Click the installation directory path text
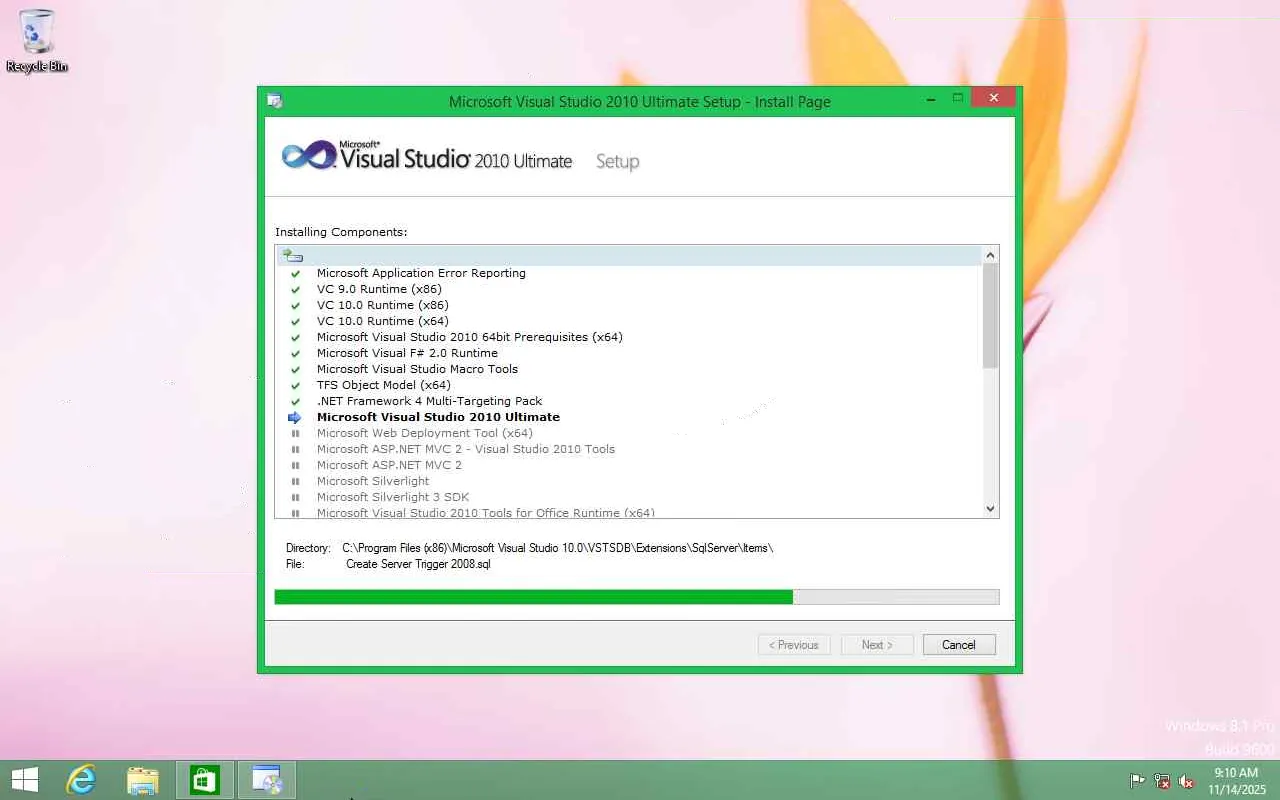 click(558, 548)
